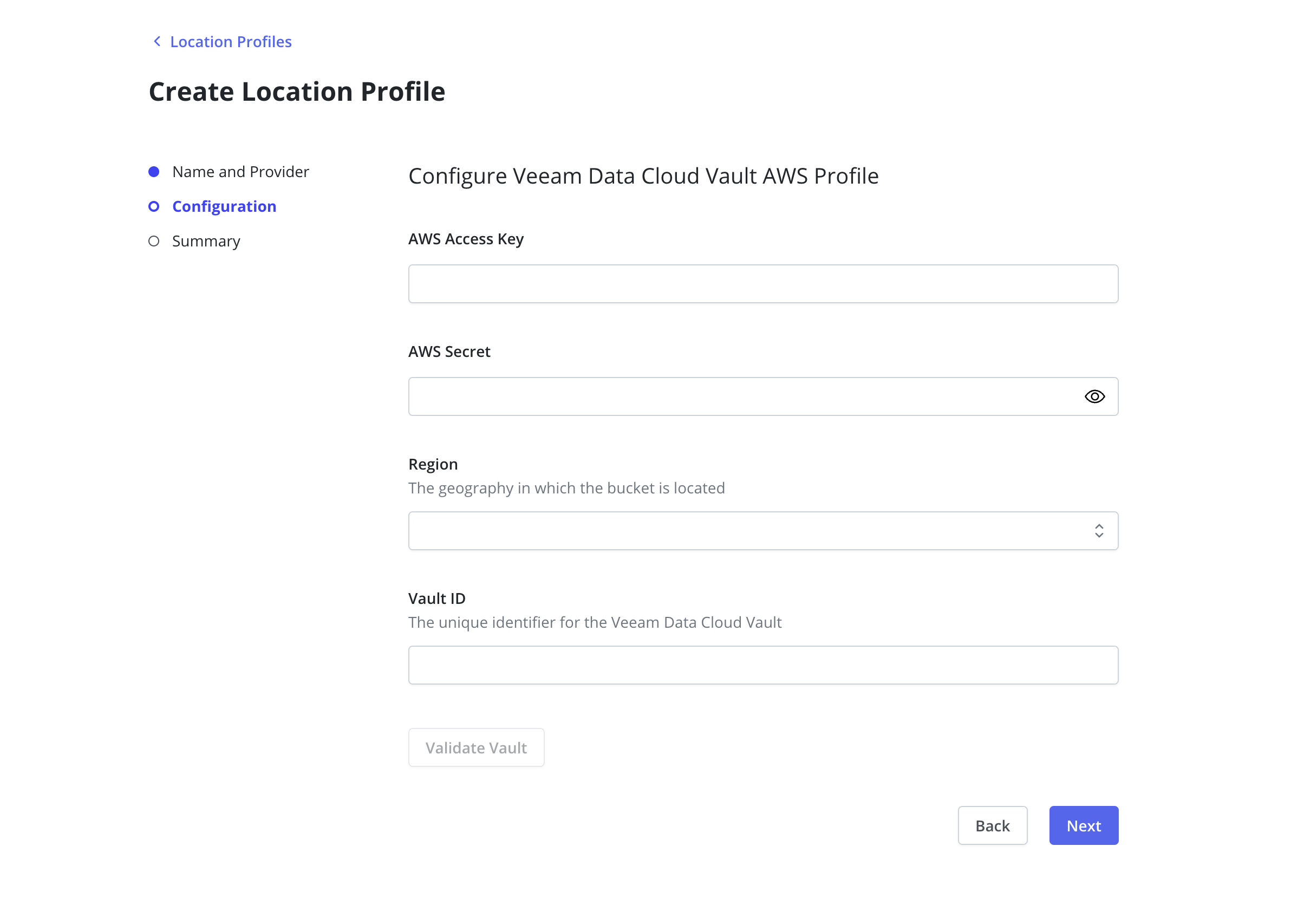The height and width of the screenshot is (924, 1291).
Task: Focus the AWS Access Key field
Action: [762, 284]
